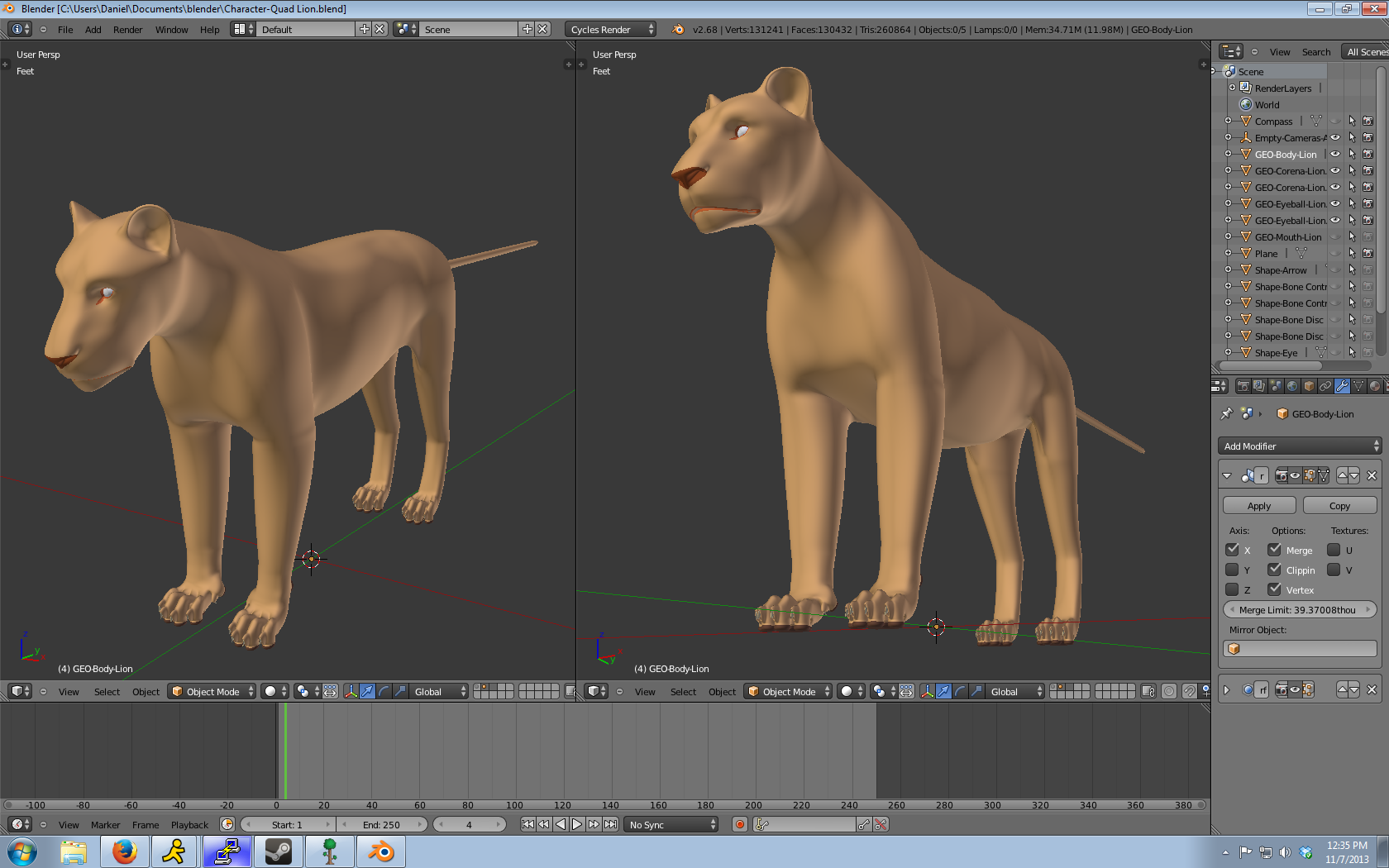Open the Render menu
This screenshot has width=1389, height=868.
coord(127,30)
